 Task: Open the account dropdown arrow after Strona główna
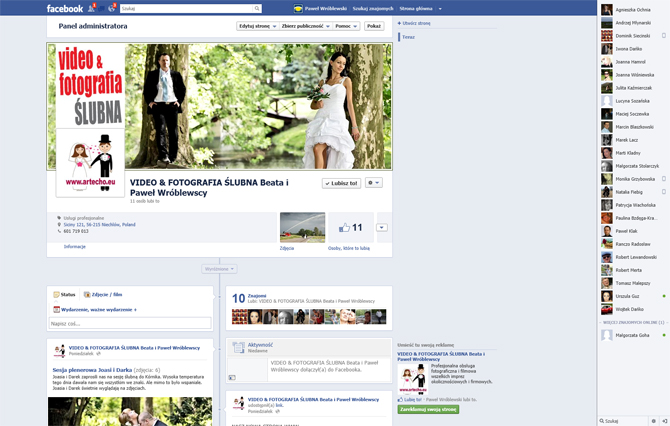pyautogui.click(x=440, y=9)
